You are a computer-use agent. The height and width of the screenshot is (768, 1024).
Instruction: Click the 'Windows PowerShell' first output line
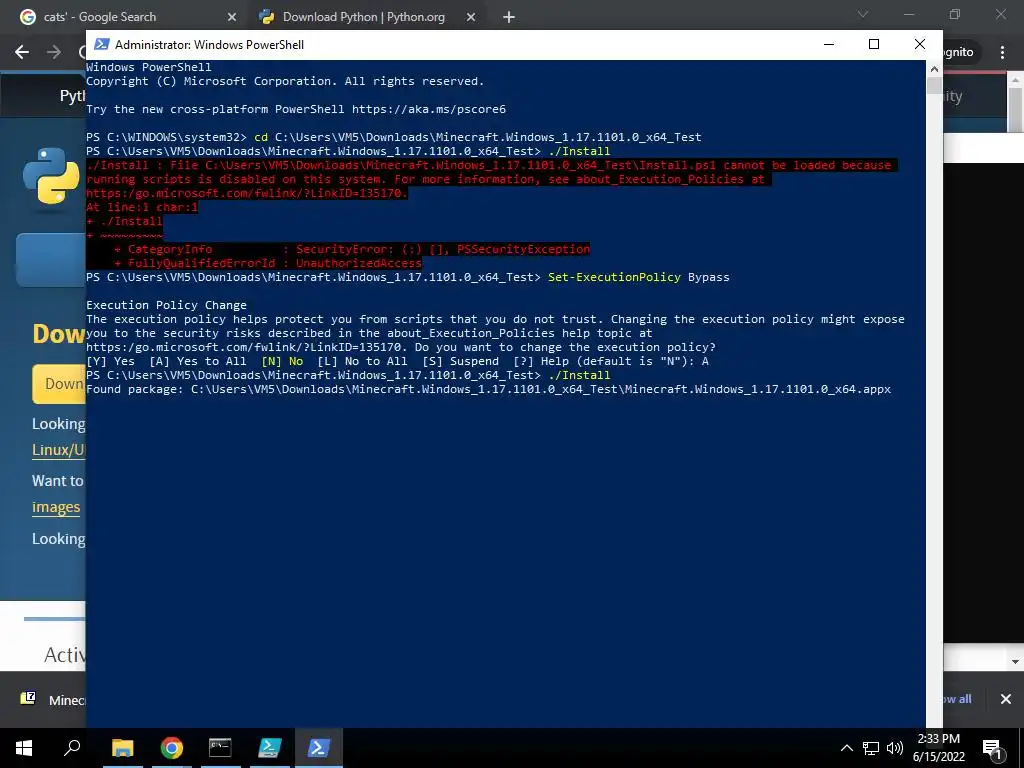coord(149,67)
